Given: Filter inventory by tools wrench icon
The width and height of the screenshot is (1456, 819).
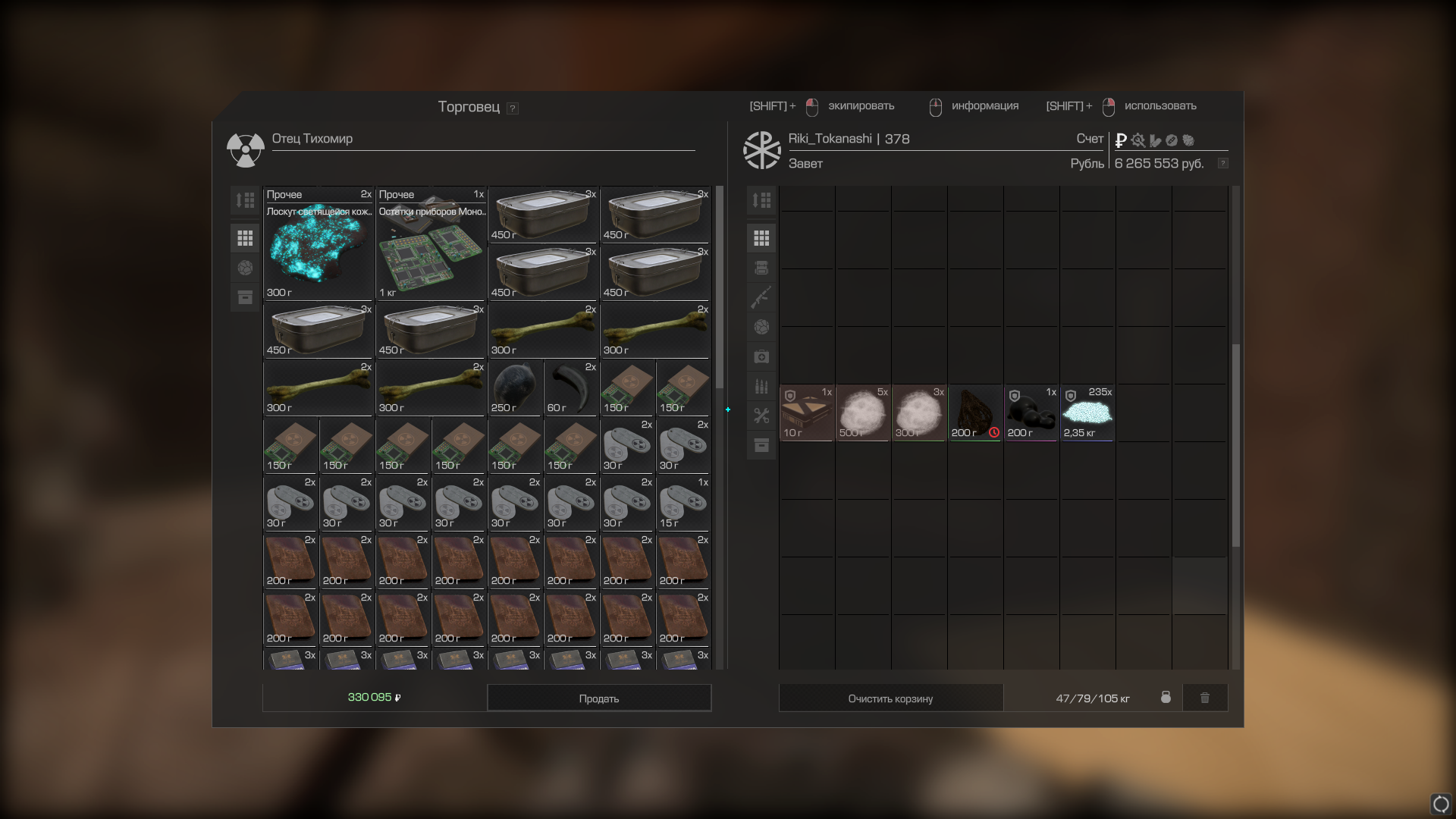Looking at the screenshot, I should pyautogui.click(x=761, y=416).
